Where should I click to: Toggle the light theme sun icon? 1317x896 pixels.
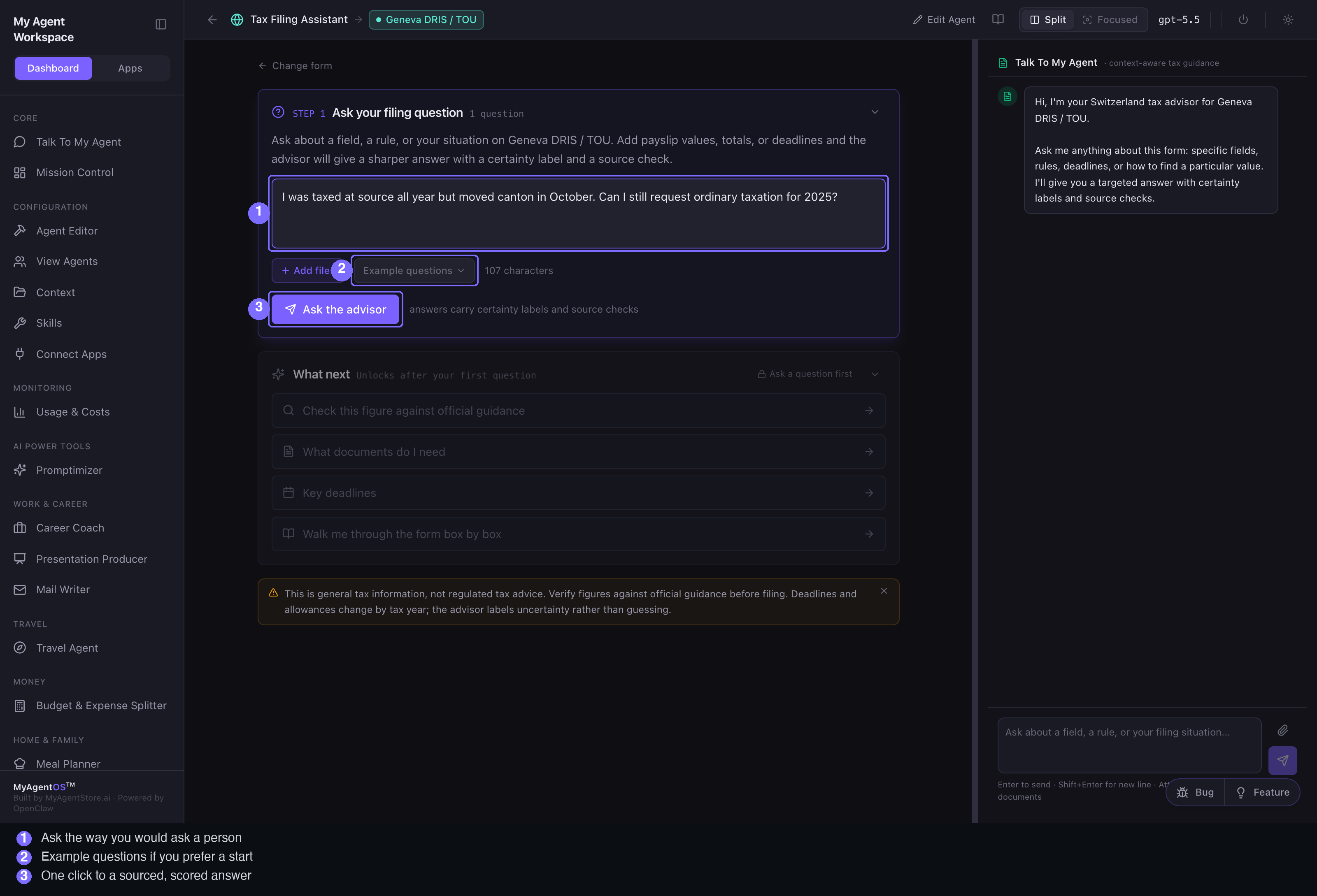(1287, 20)
